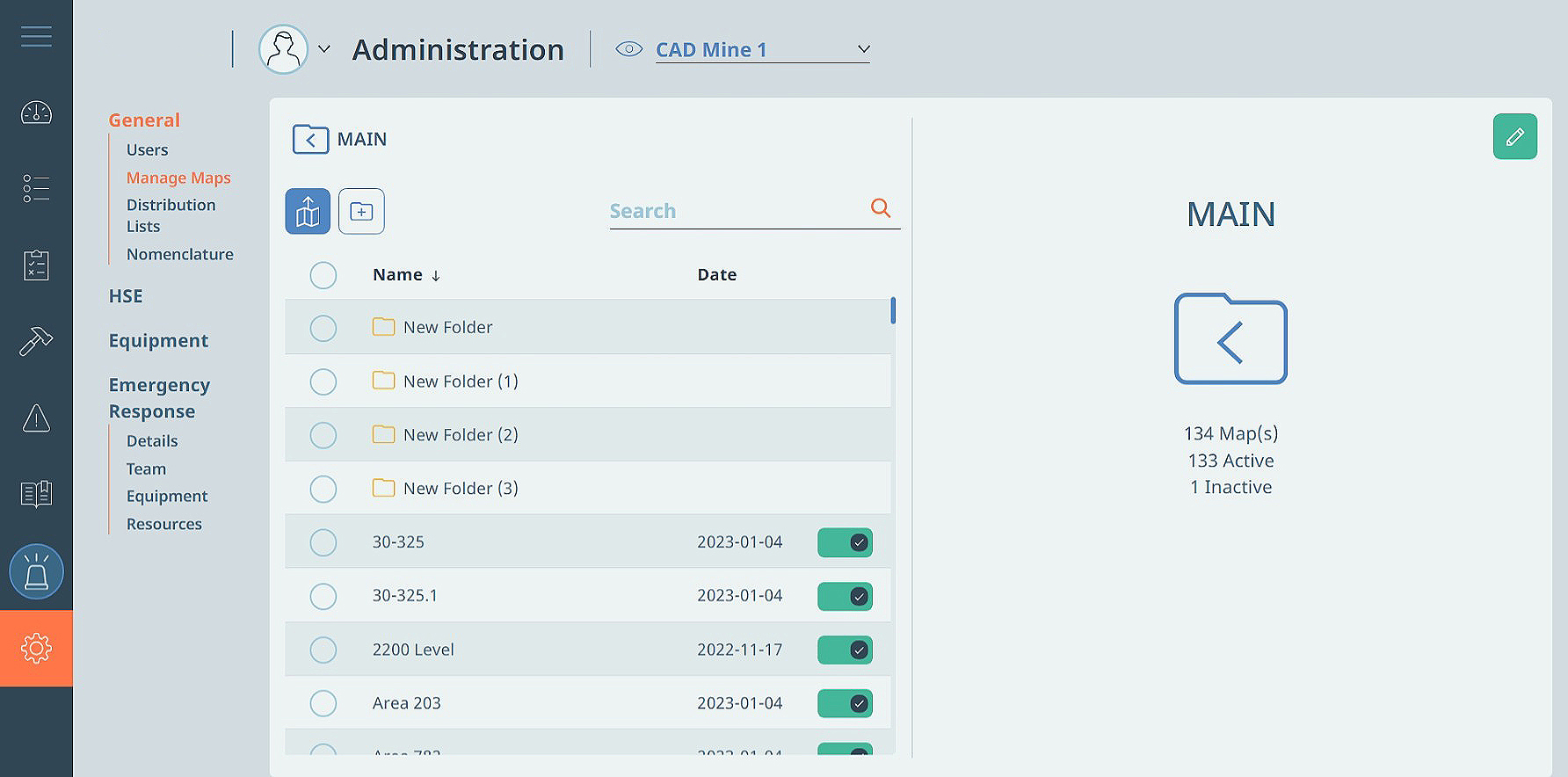Click the search magnifier icon
Viewport: 1568px width, 777px height.
pyautogui.click(x=880, y=208)
